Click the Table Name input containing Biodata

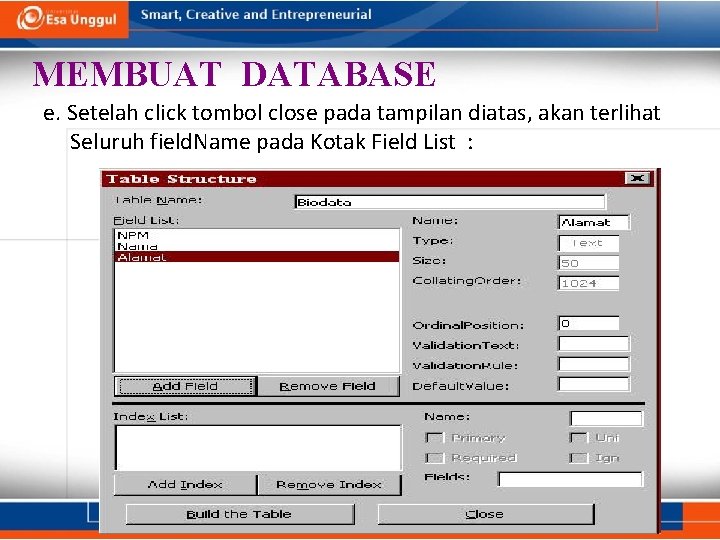pos(450,202)
